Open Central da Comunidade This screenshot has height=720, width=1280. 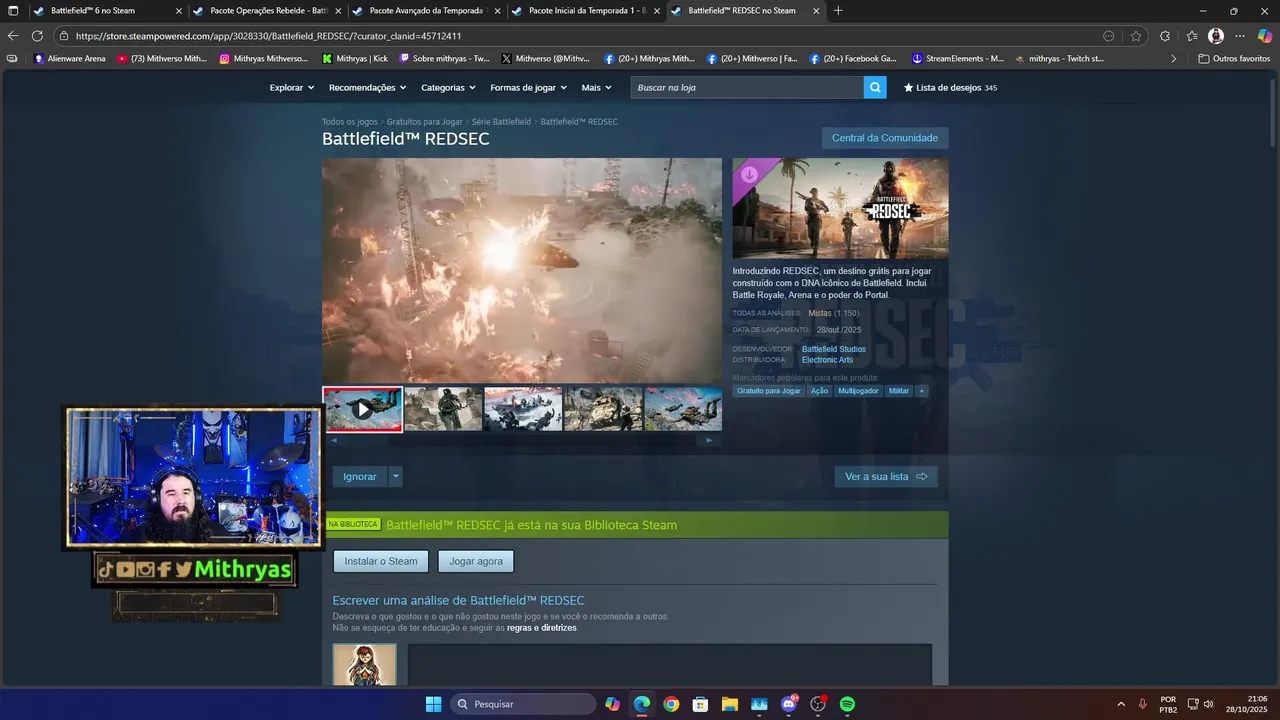point(885,138)
